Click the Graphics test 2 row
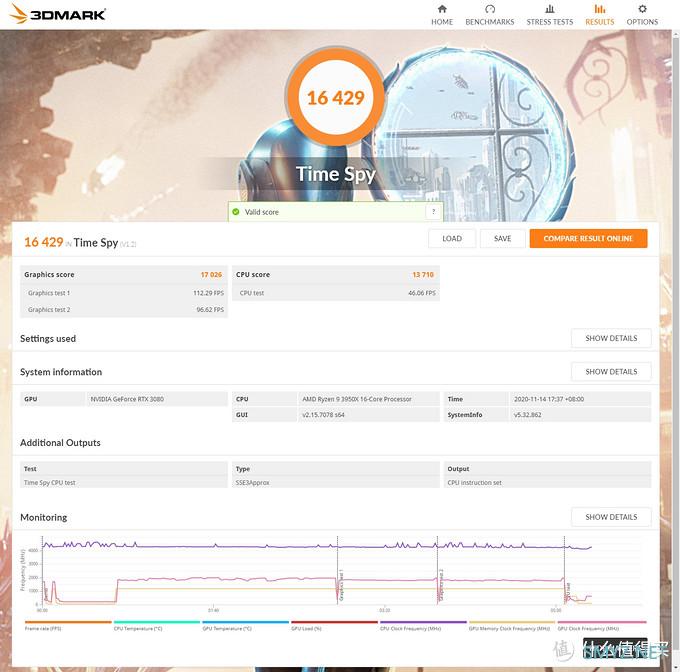 (x=124, y=310)
